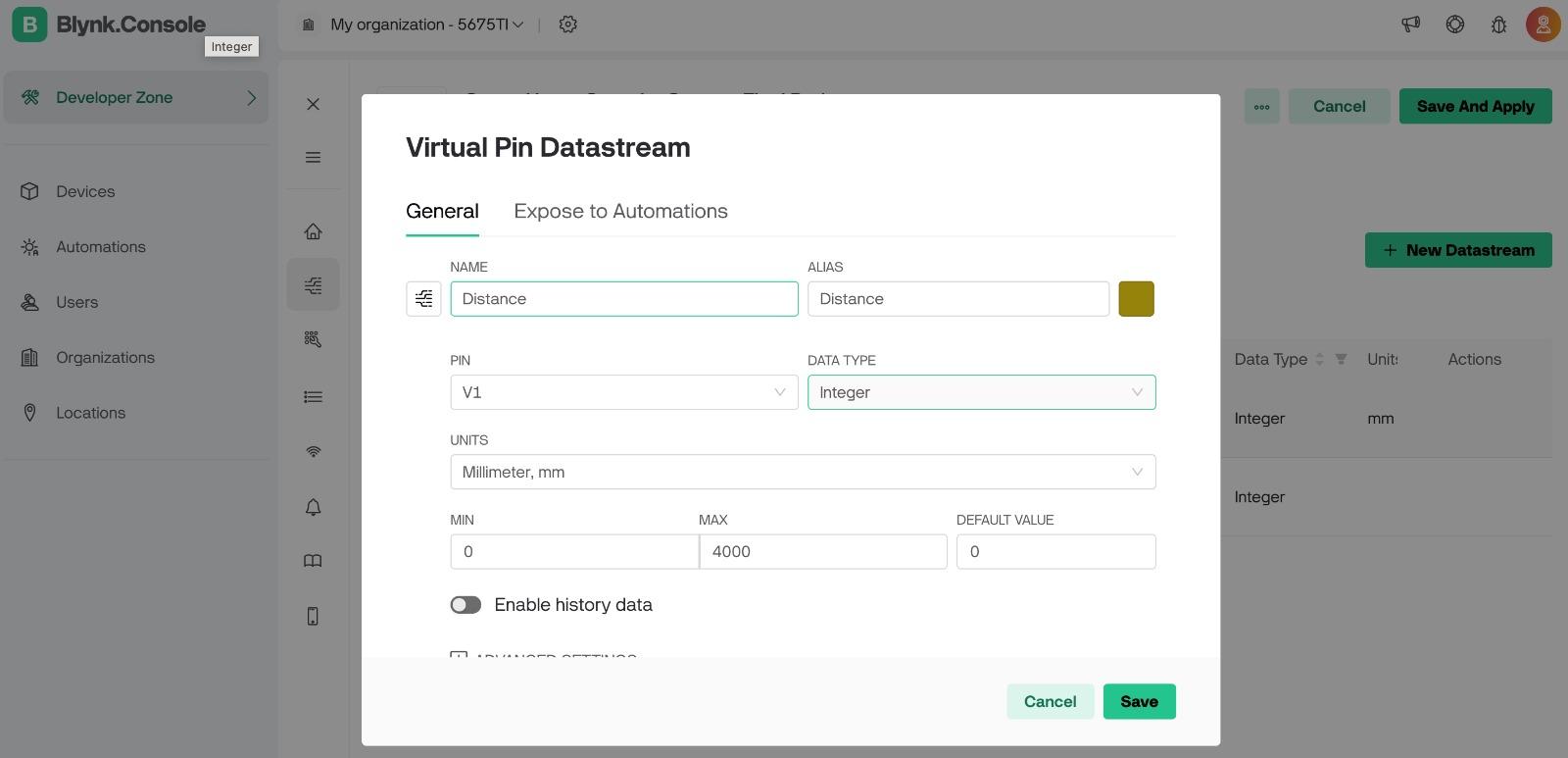Edit the Alias field
The width and height of the screenshot is (1568, 758).
[x=958, y=299]
